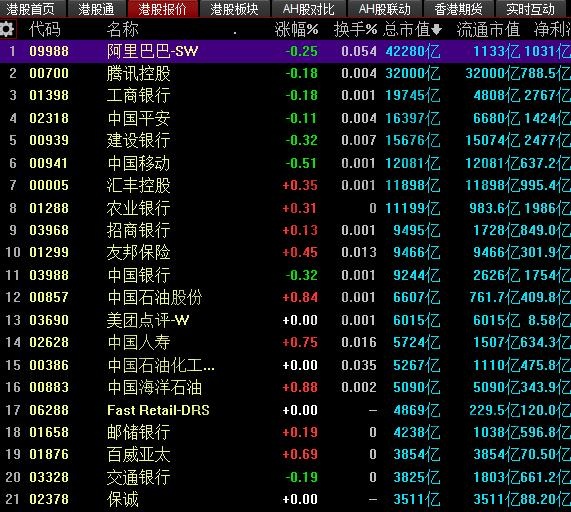Click 保诚 stock name
This screenshot has width=571, height=512.
coord(122,499)
